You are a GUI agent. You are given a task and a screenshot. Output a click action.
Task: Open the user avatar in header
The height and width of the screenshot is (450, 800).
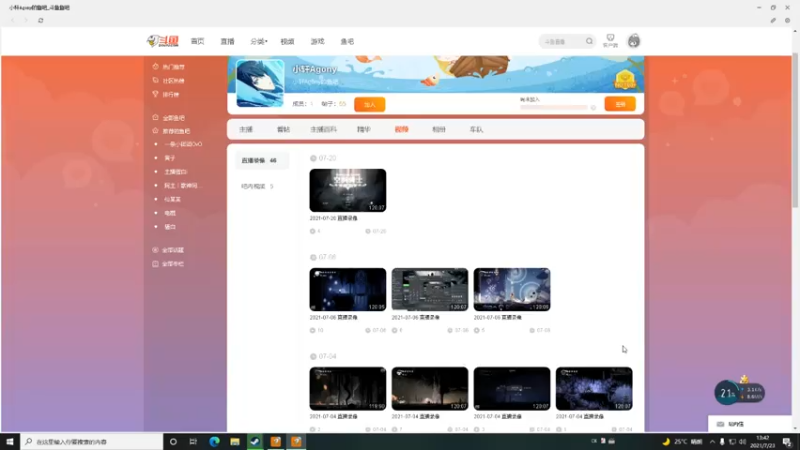pos(634,41)
